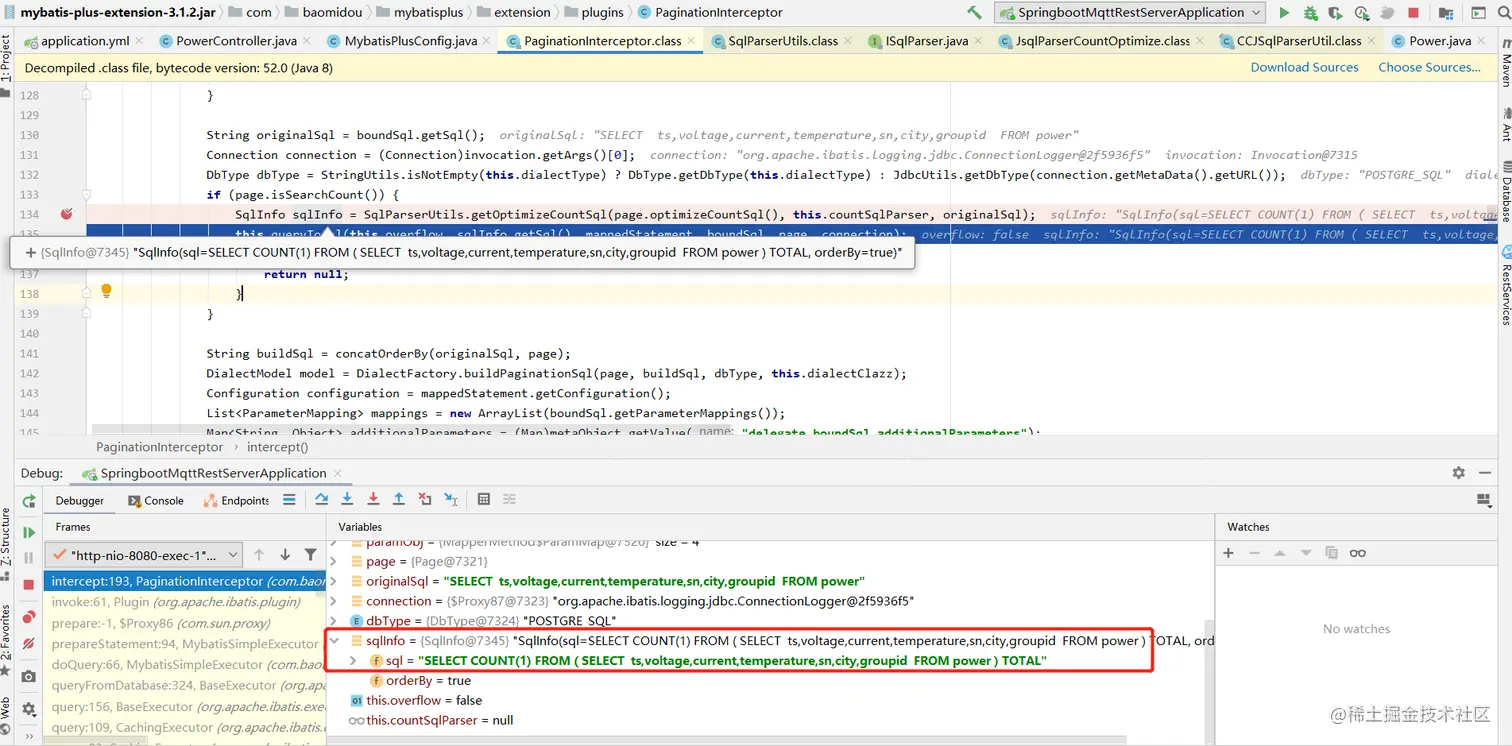The image size is (1512, 746).
Task: Open Search Everywhere with the magnifier icon
Action: (x=1503, y=13)
